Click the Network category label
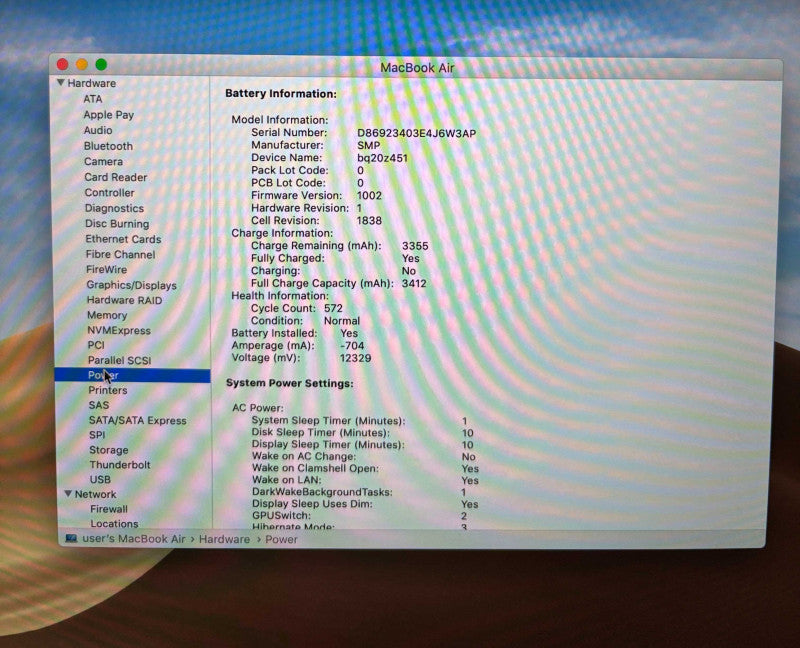This screenshot has width=800, height=648. click(95, 494)
